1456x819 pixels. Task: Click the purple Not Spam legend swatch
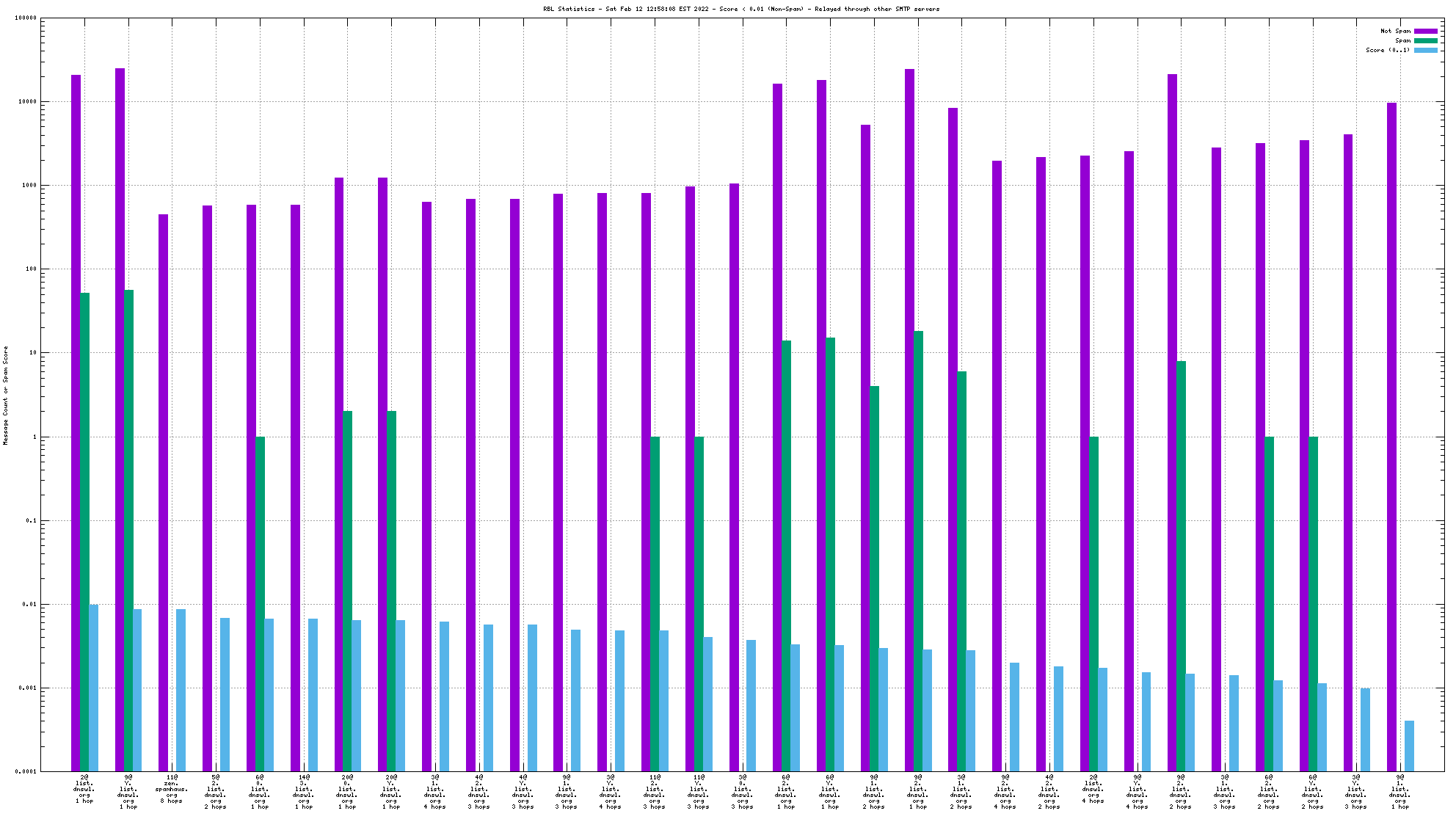point(1425,31)
